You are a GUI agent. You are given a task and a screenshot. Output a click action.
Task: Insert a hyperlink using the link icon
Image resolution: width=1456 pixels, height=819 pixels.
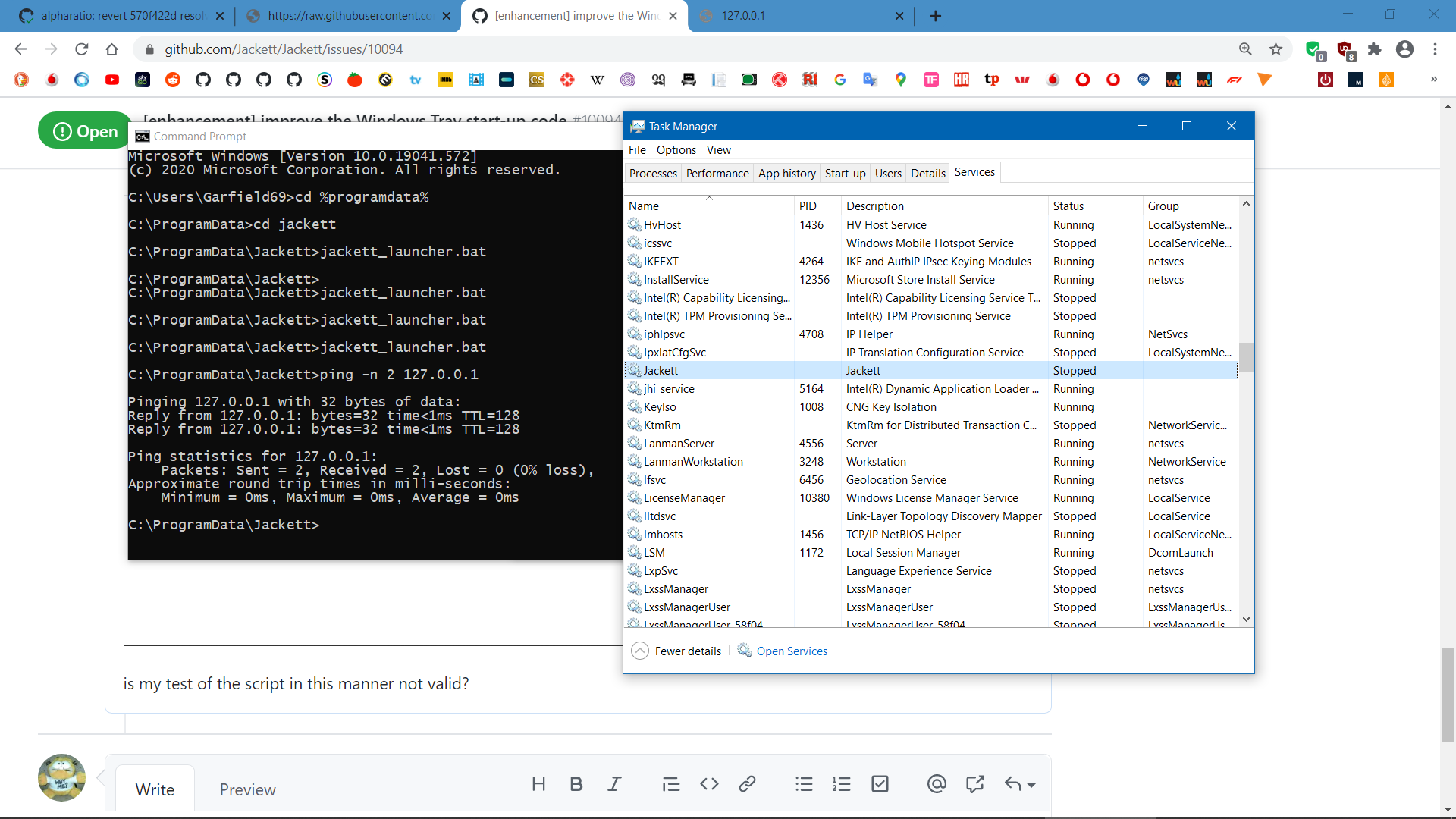click(748, 784)
